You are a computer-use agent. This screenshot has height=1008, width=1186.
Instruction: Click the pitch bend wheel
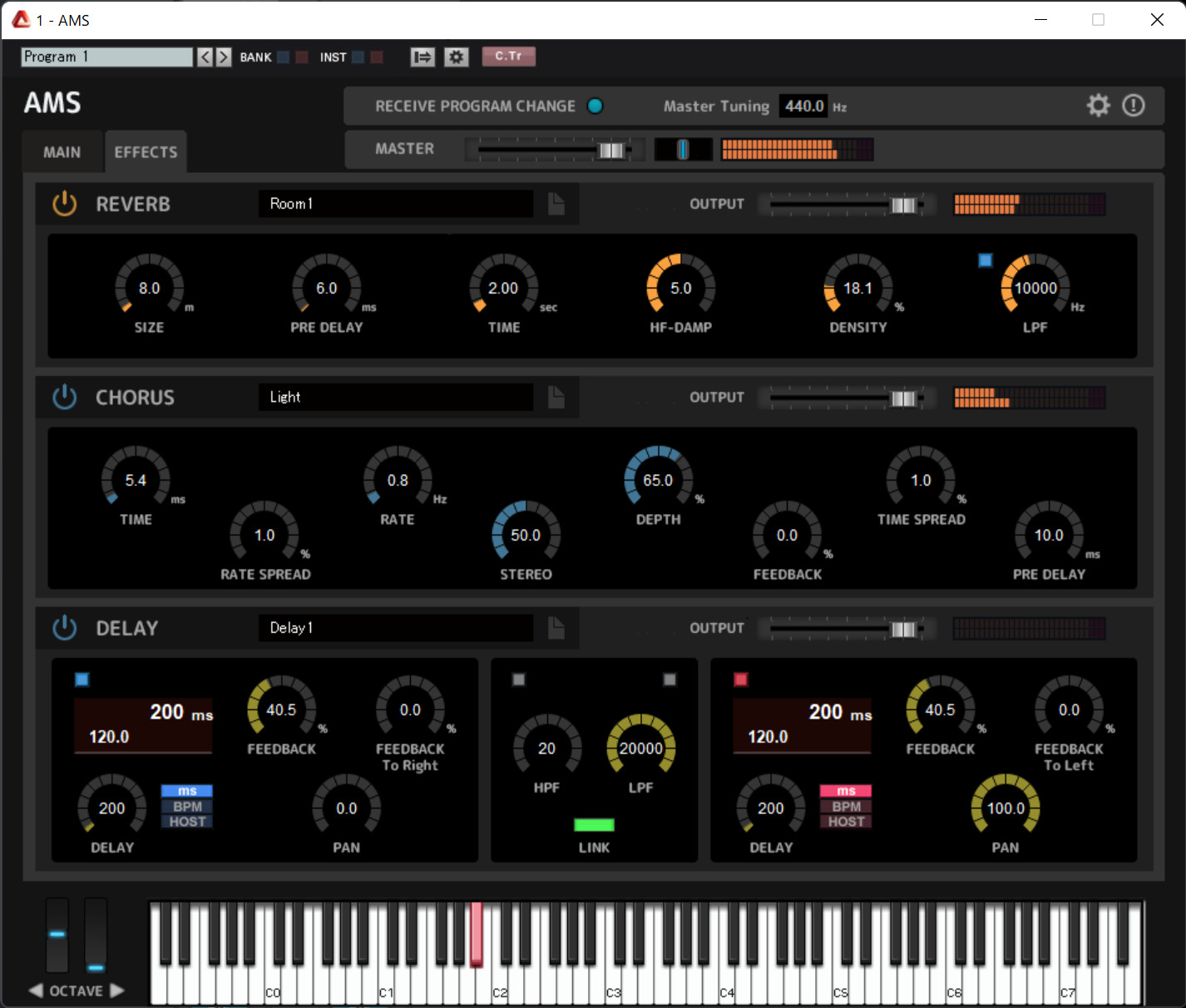(x=57, y=936)
